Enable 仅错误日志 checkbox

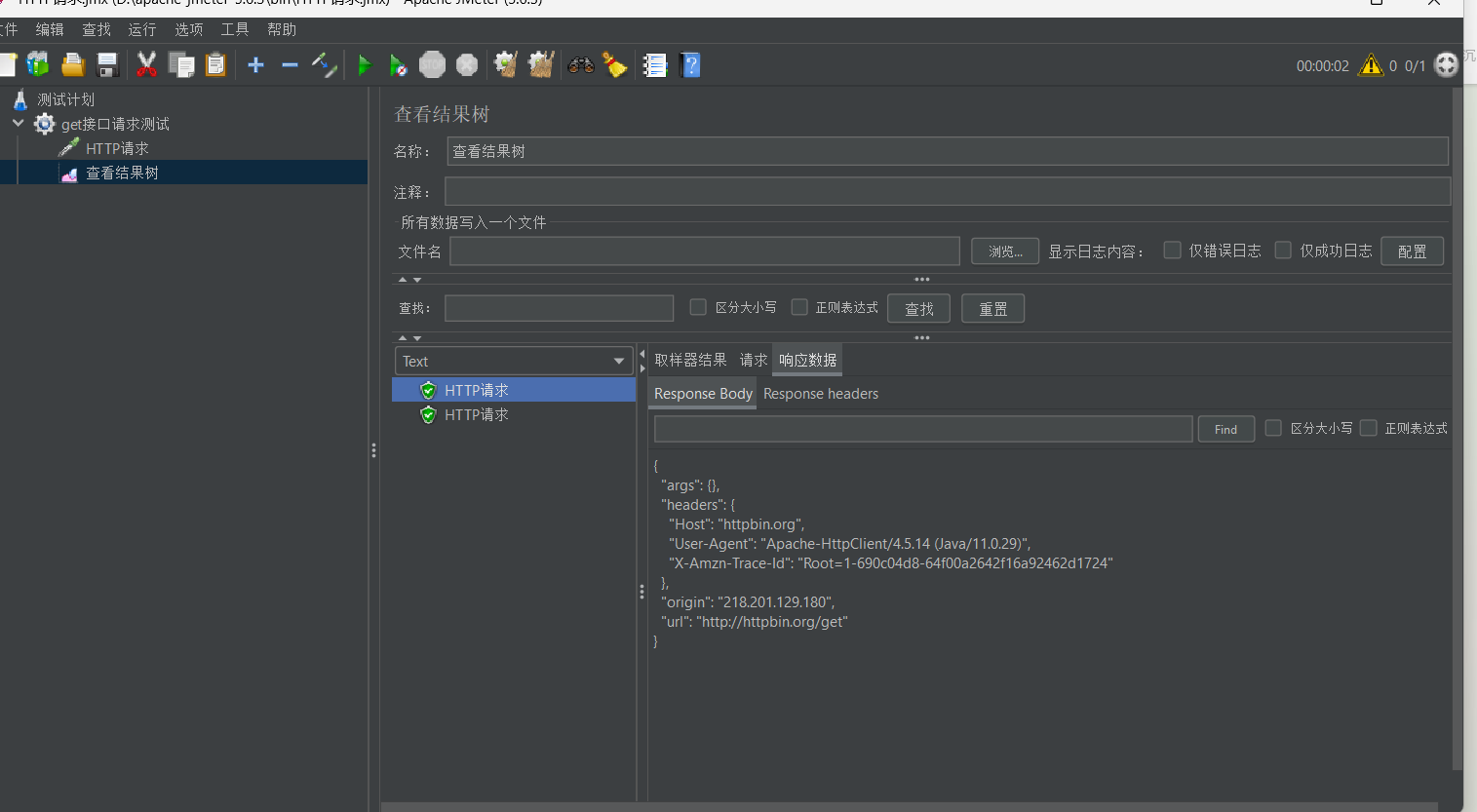click(1173, 251)
